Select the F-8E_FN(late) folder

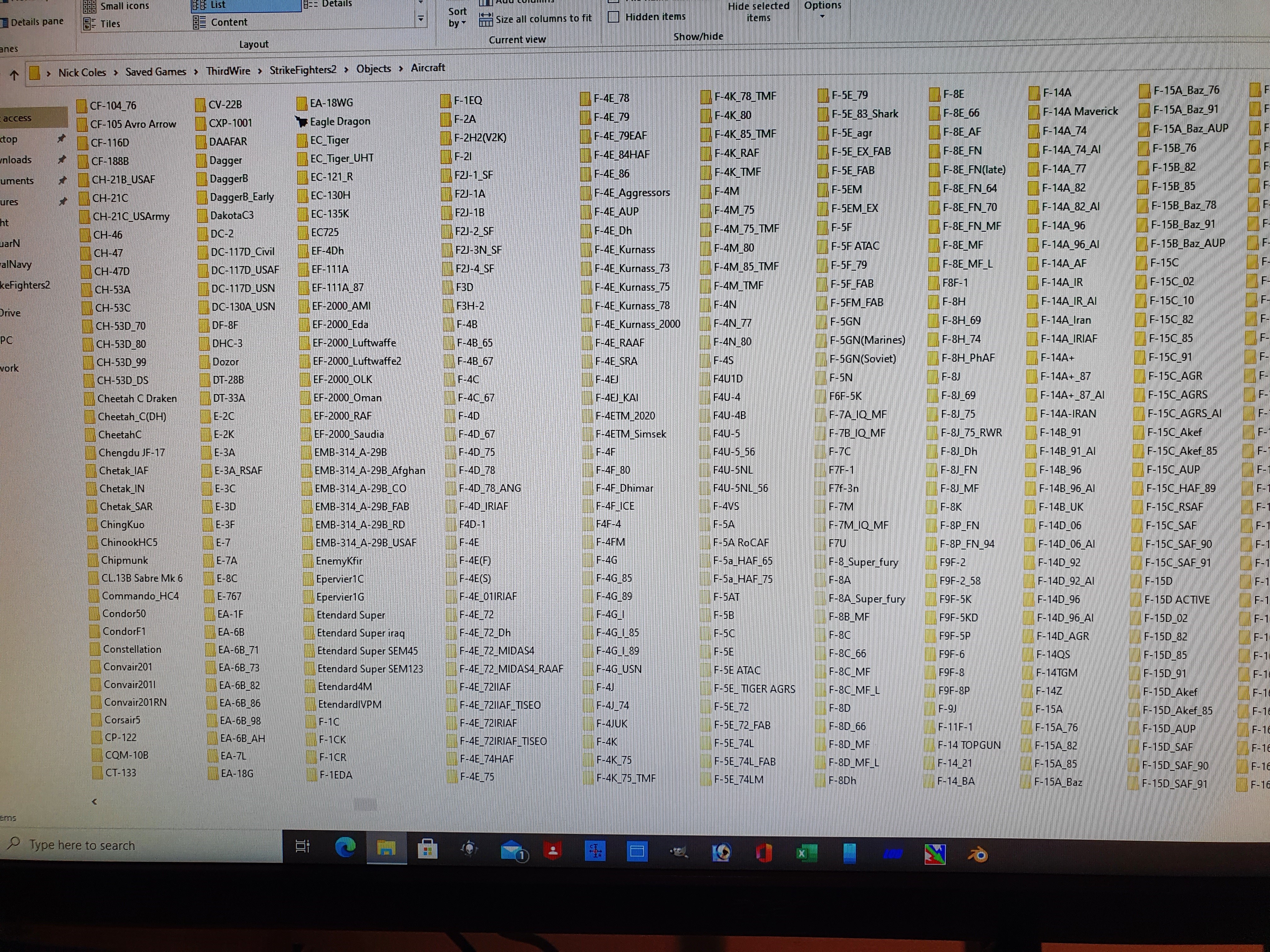point(967,169)
